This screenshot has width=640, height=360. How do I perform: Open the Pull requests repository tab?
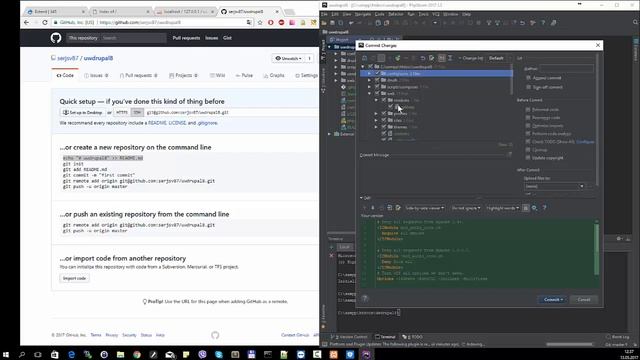[x=138, y=76]
